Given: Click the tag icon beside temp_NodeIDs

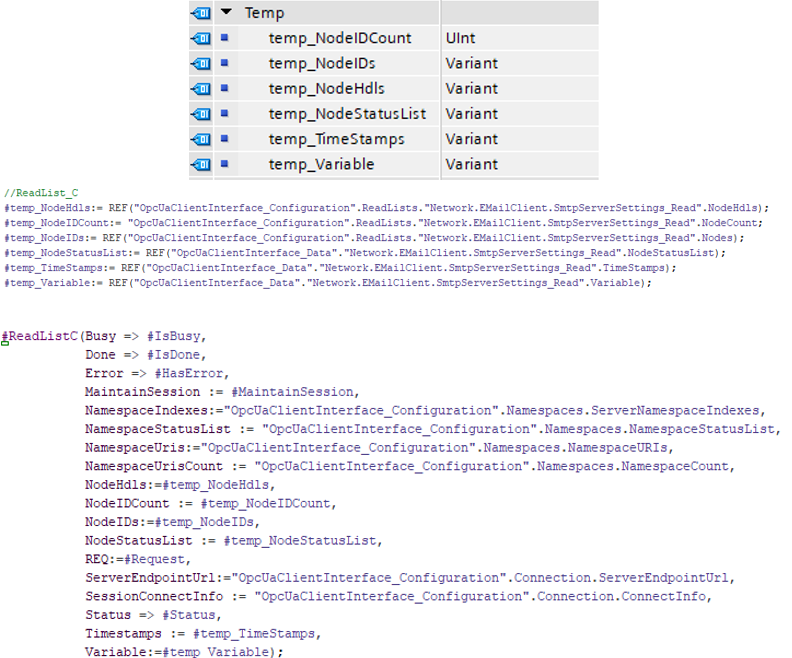Looking at the screenshot, I should coord(199,63).
